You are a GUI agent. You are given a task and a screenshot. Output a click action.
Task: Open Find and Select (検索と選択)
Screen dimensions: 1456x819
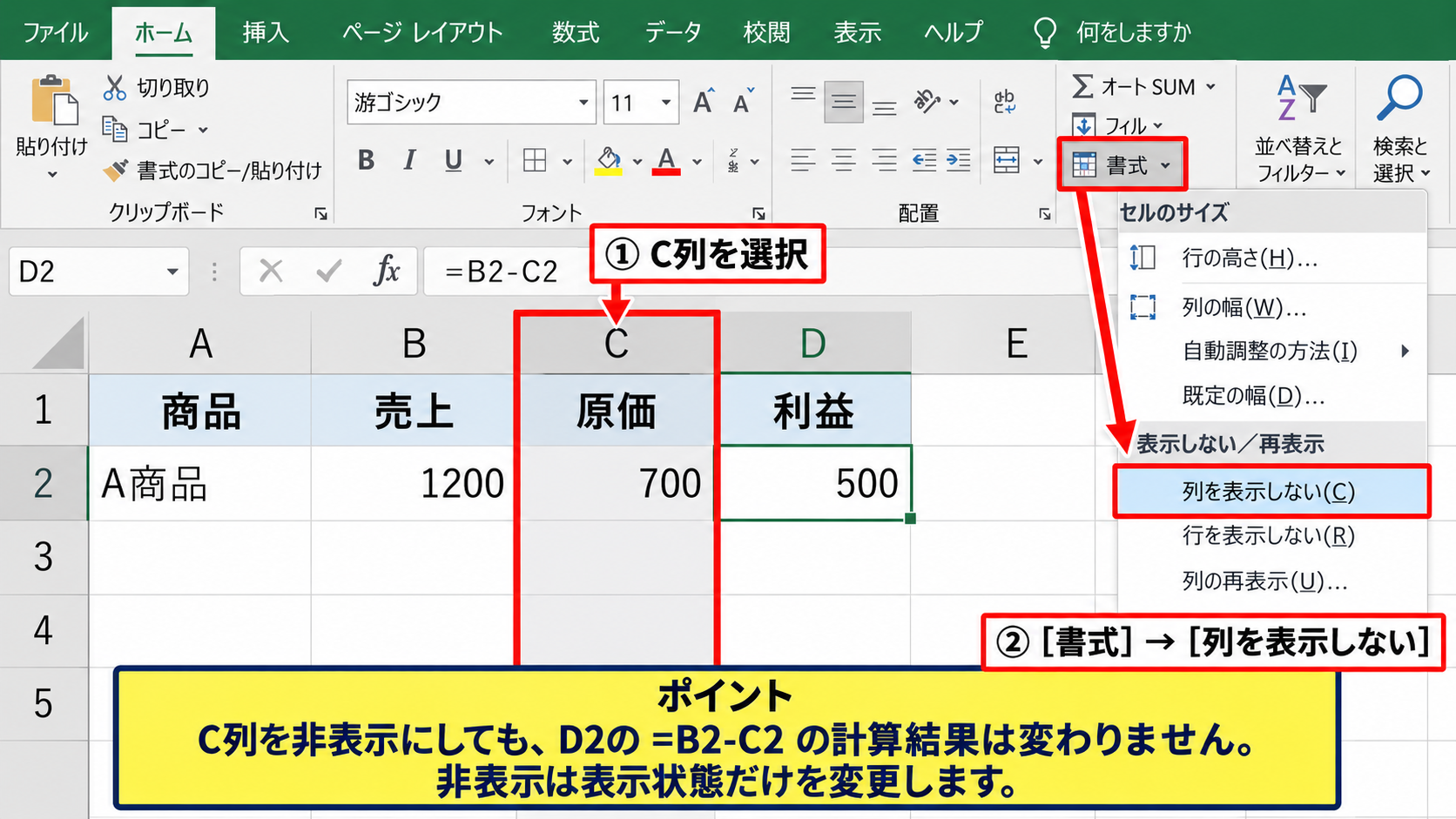click(x=1400, y=129)
